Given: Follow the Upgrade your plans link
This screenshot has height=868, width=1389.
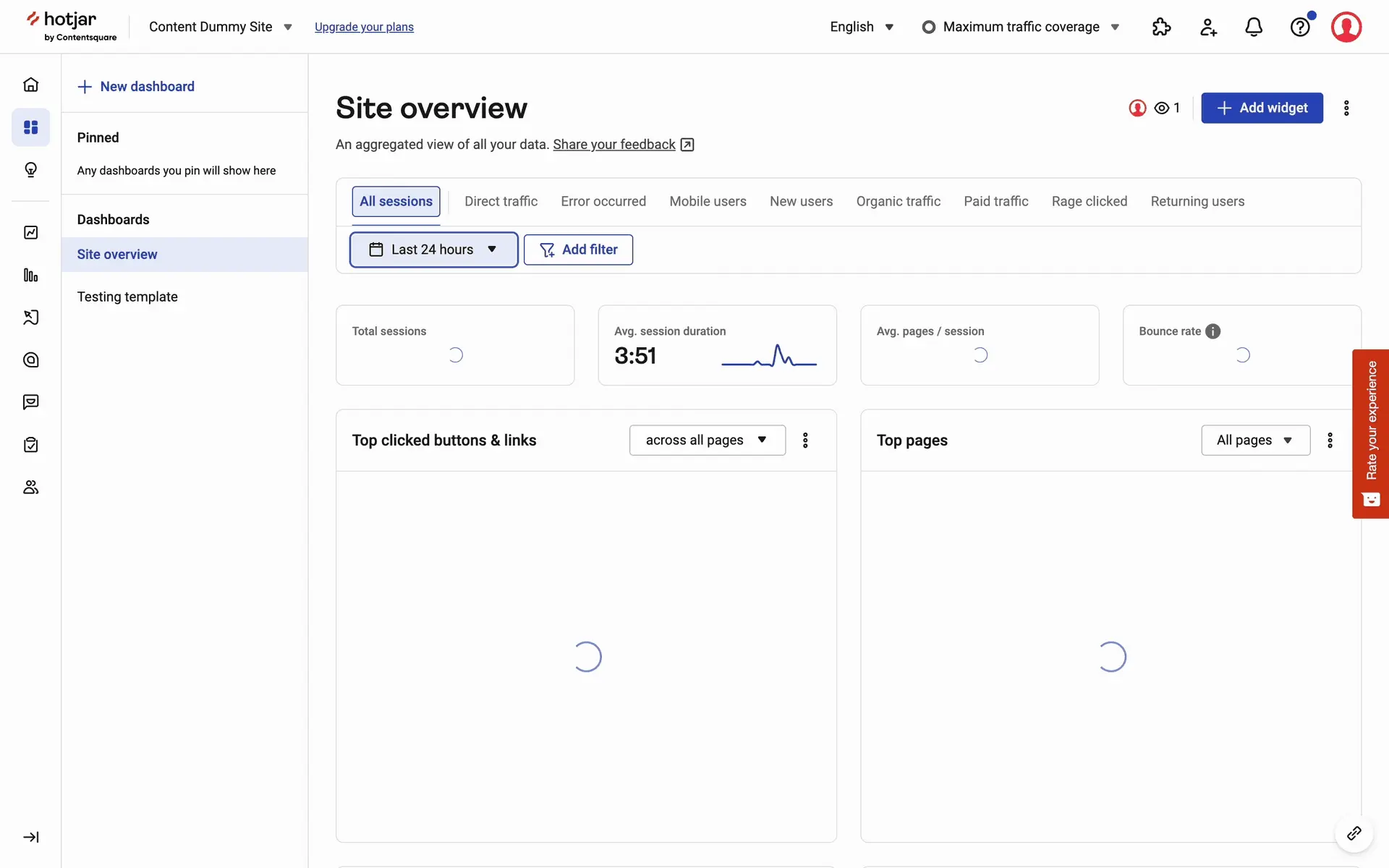Looking at the screenshot, I should [x=364, y=27].
